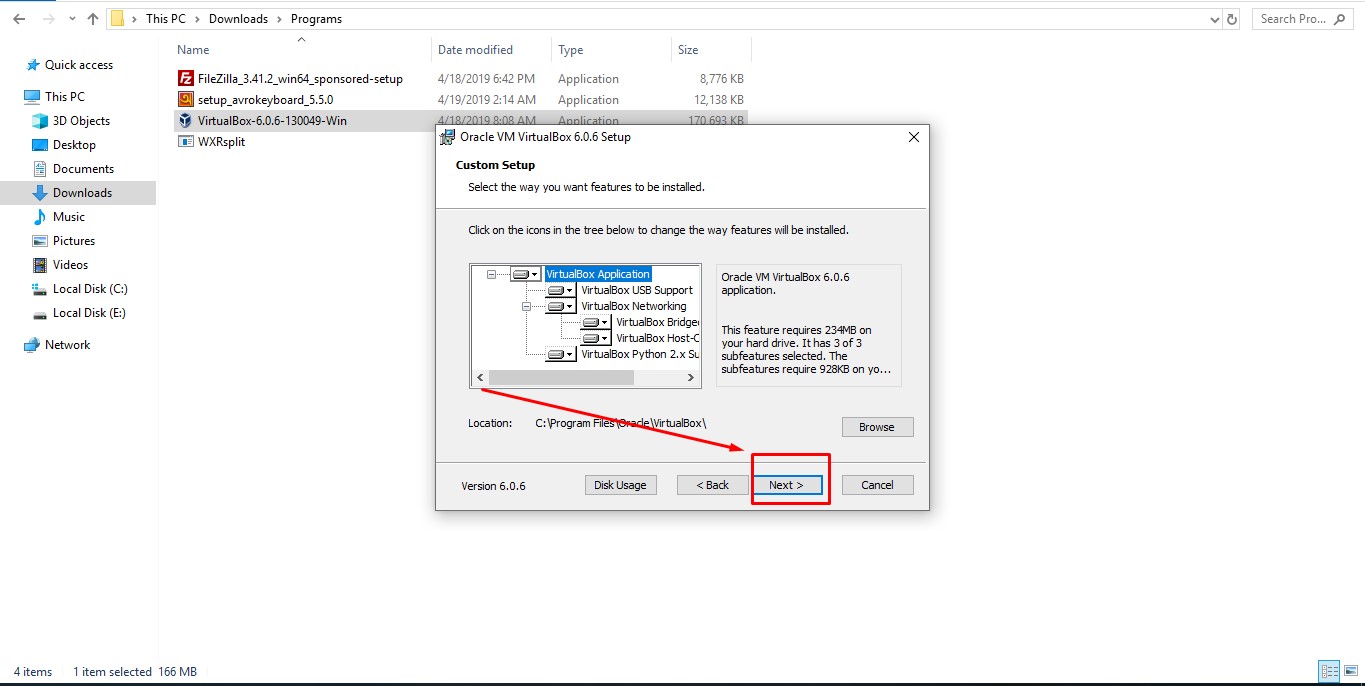Open Pictures icon in navigation pane
Viewport: 1365px width, 686px height.
point(40,241)
